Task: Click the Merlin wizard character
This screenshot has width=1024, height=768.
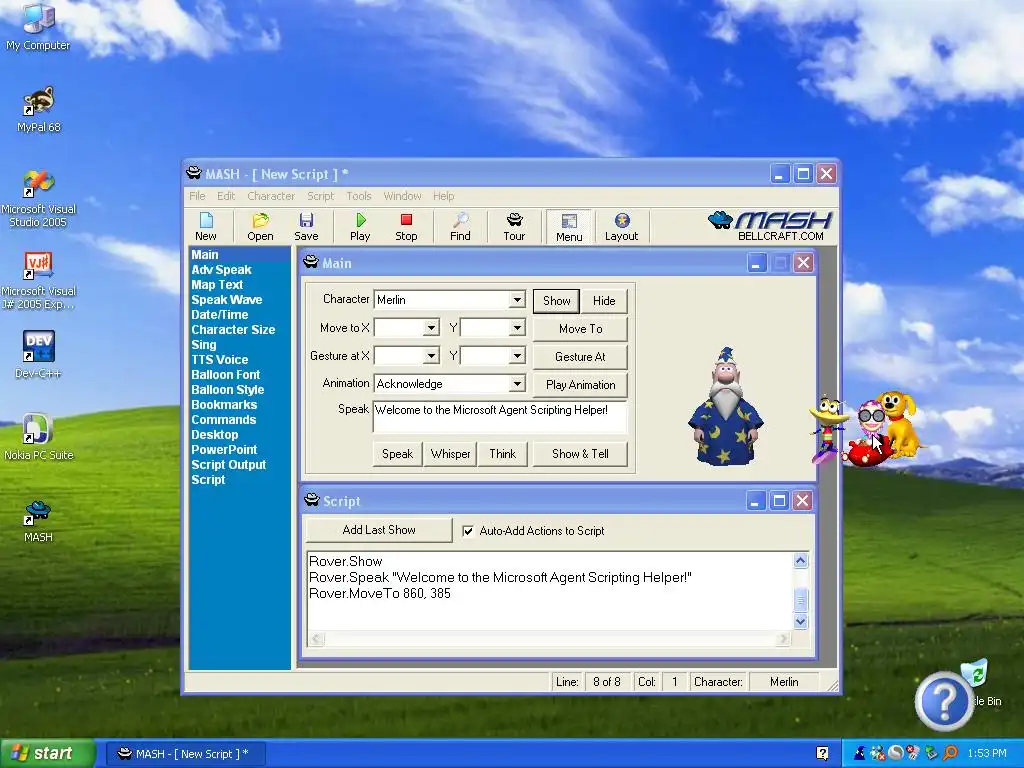Action: pyautogui.click(x=726, y=406)
